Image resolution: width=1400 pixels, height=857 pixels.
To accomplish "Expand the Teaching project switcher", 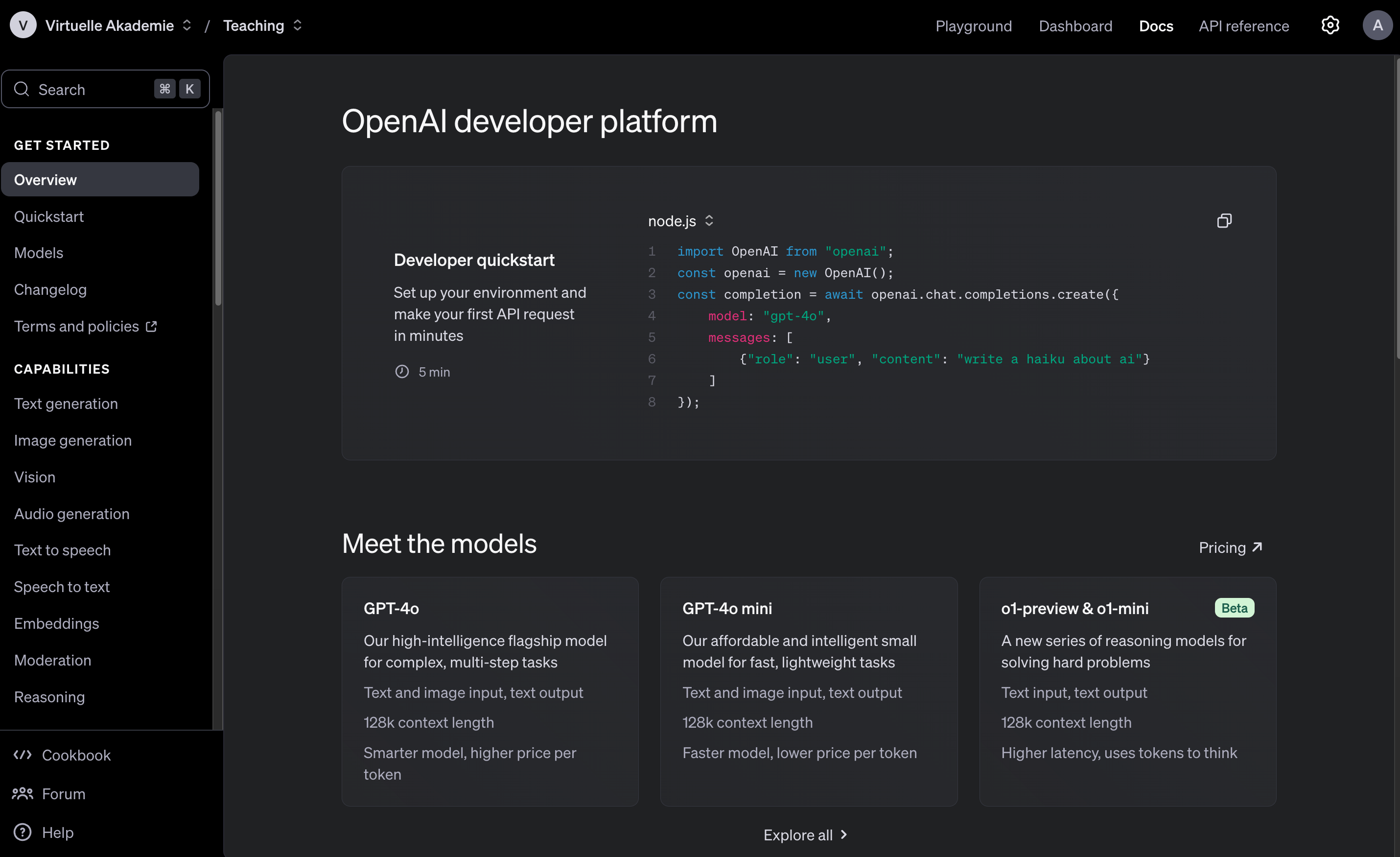I will pyautogui.click(x=297, y=25).
